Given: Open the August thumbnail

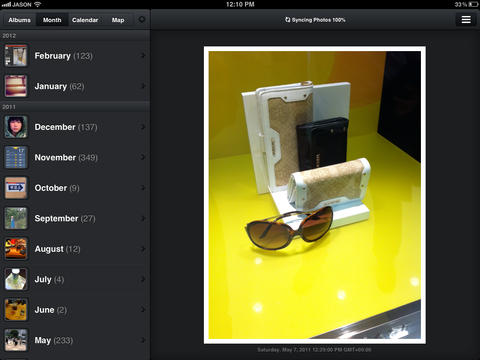Looking at the screenshot, I should (x=16, y=249).
